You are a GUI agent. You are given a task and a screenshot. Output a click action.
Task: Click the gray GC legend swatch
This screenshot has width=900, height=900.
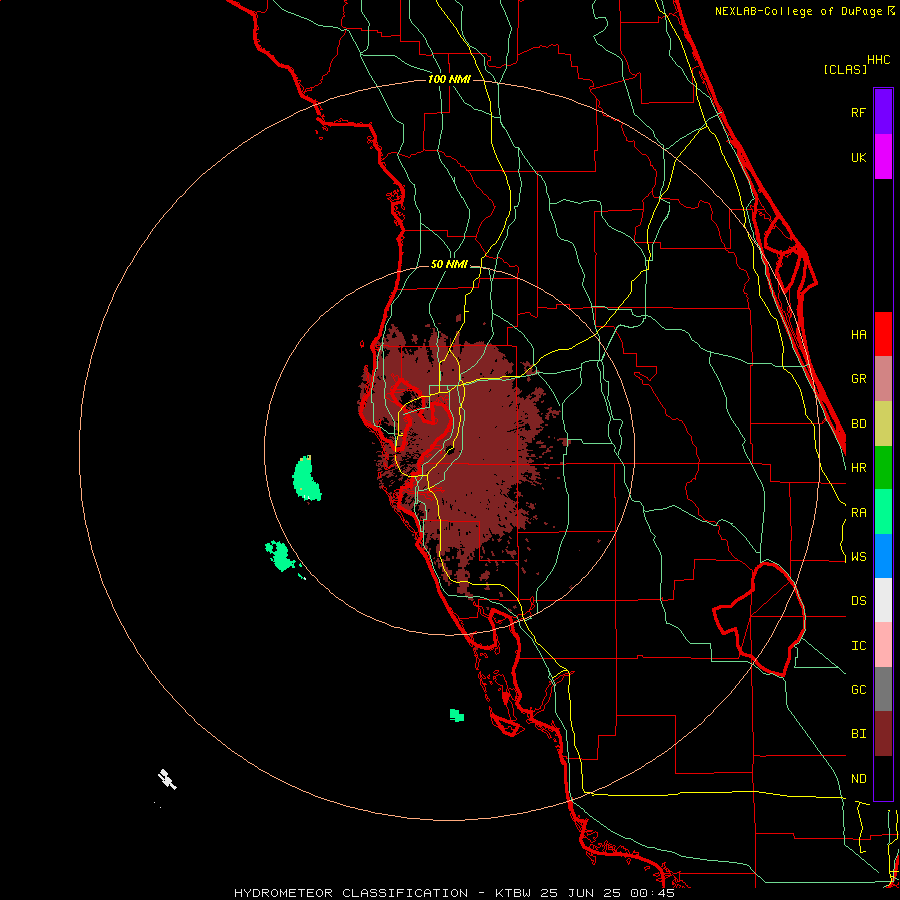pos(883,689)
